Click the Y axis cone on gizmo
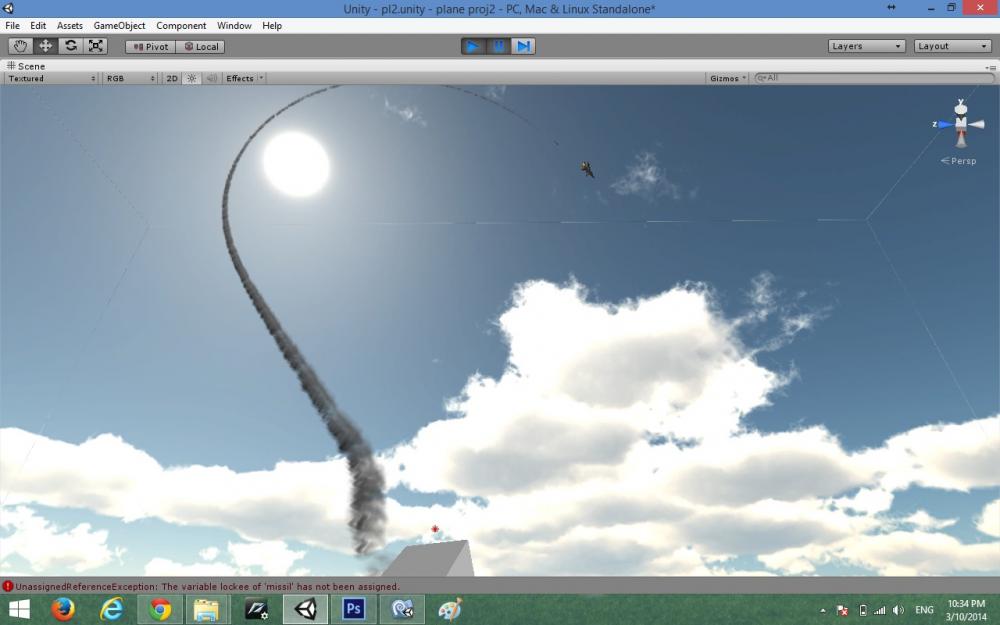 click(960, 108)
